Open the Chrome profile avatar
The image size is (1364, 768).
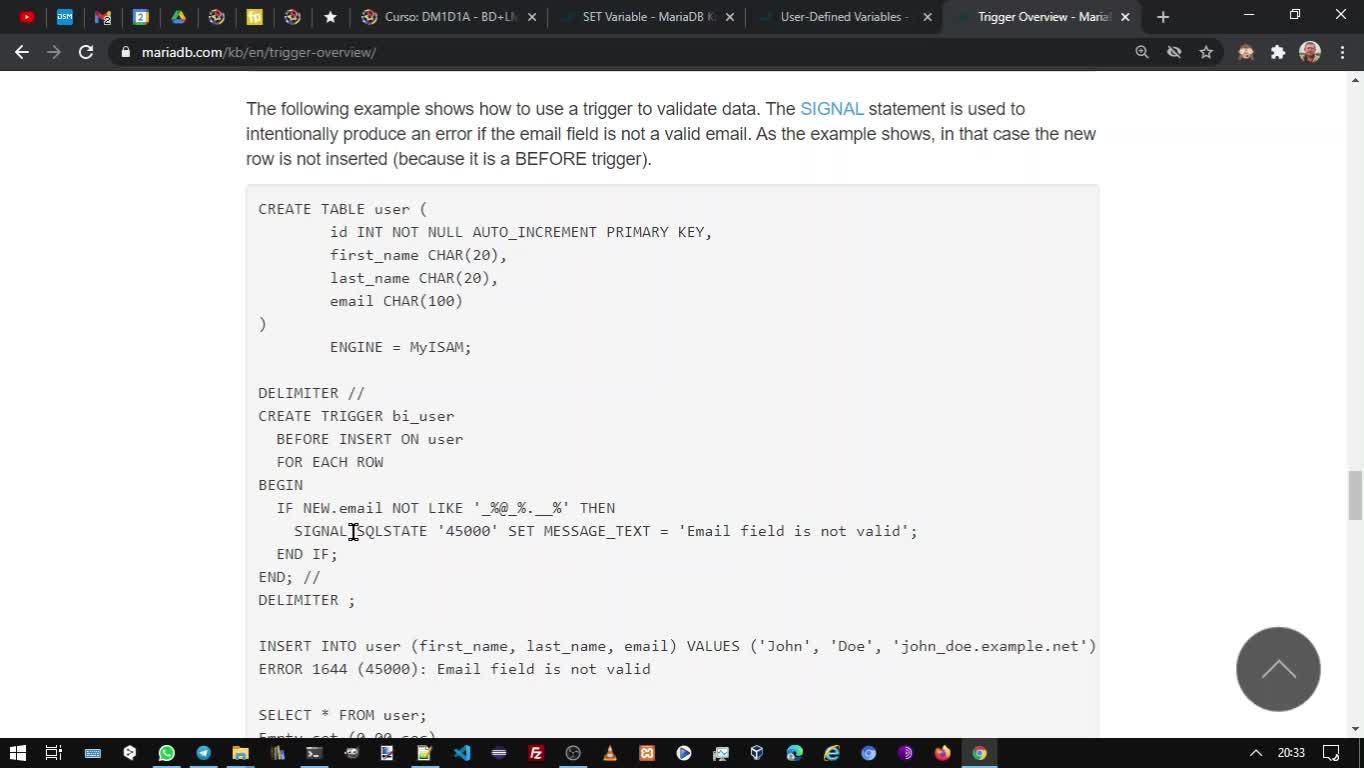[x=1310, y=52]
